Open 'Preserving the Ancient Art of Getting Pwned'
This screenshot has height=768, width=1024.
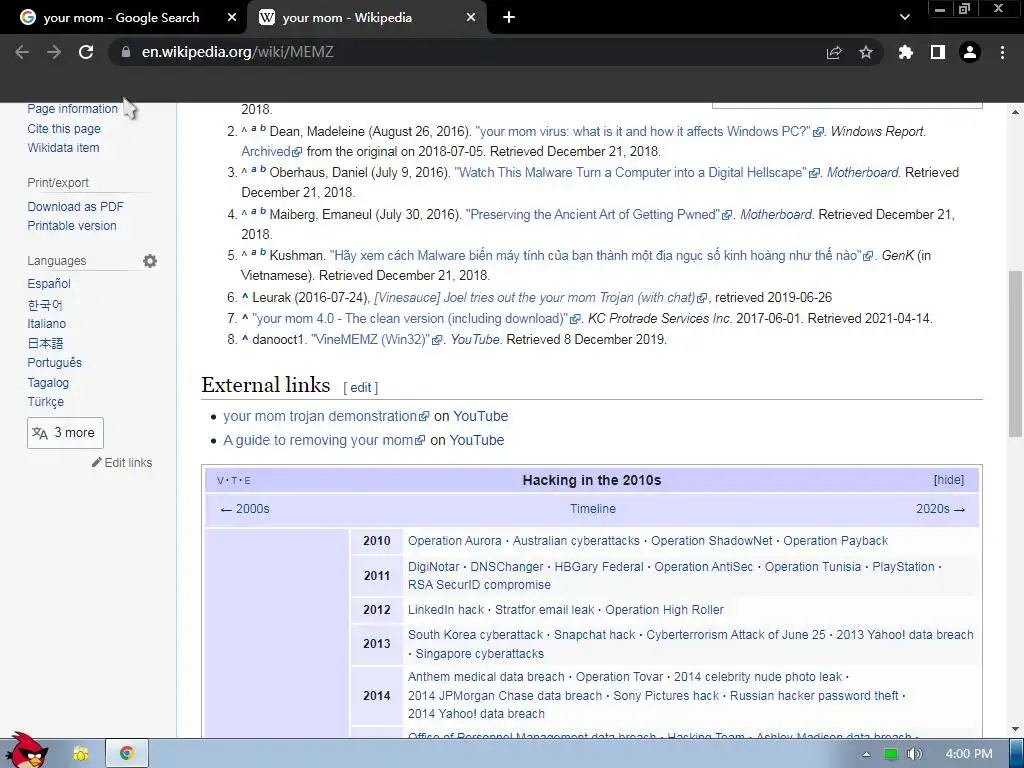[x=598, y=214]
